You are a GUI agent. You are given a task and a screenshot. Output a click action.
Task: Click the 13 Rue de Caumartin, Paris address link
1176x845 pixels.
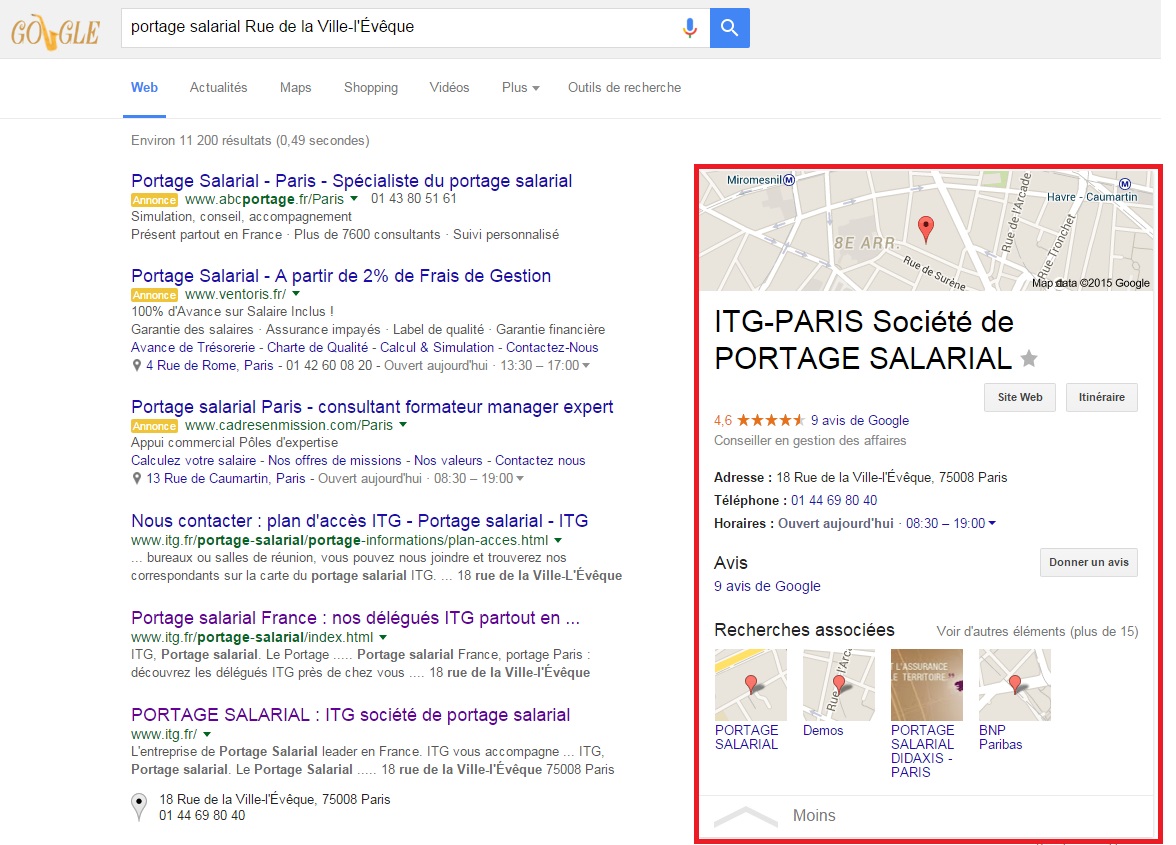click(226, 478)
